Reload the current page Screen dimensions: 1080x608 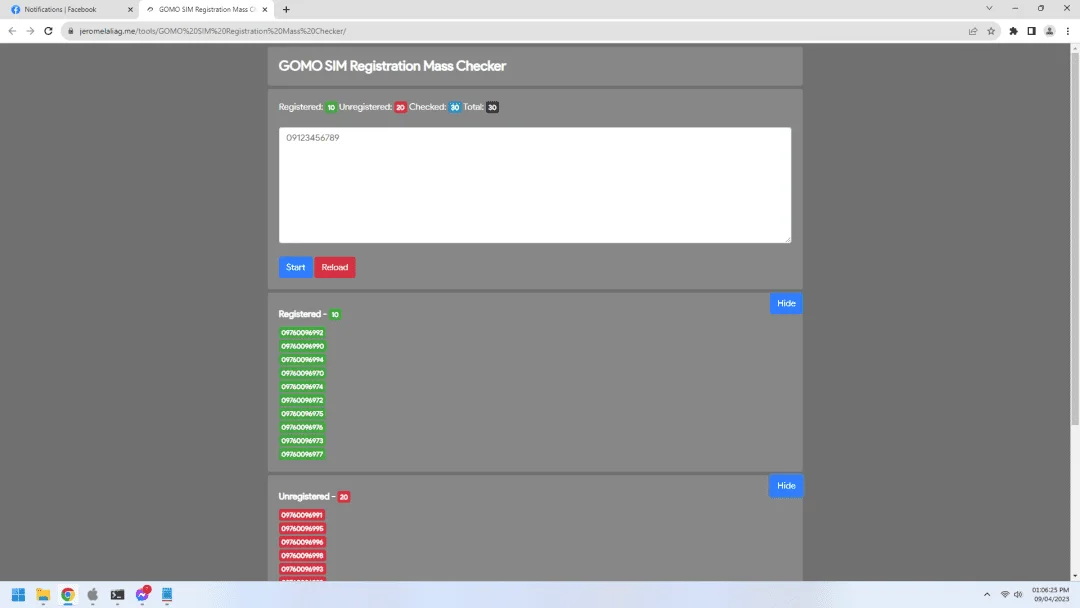(48, 31)
